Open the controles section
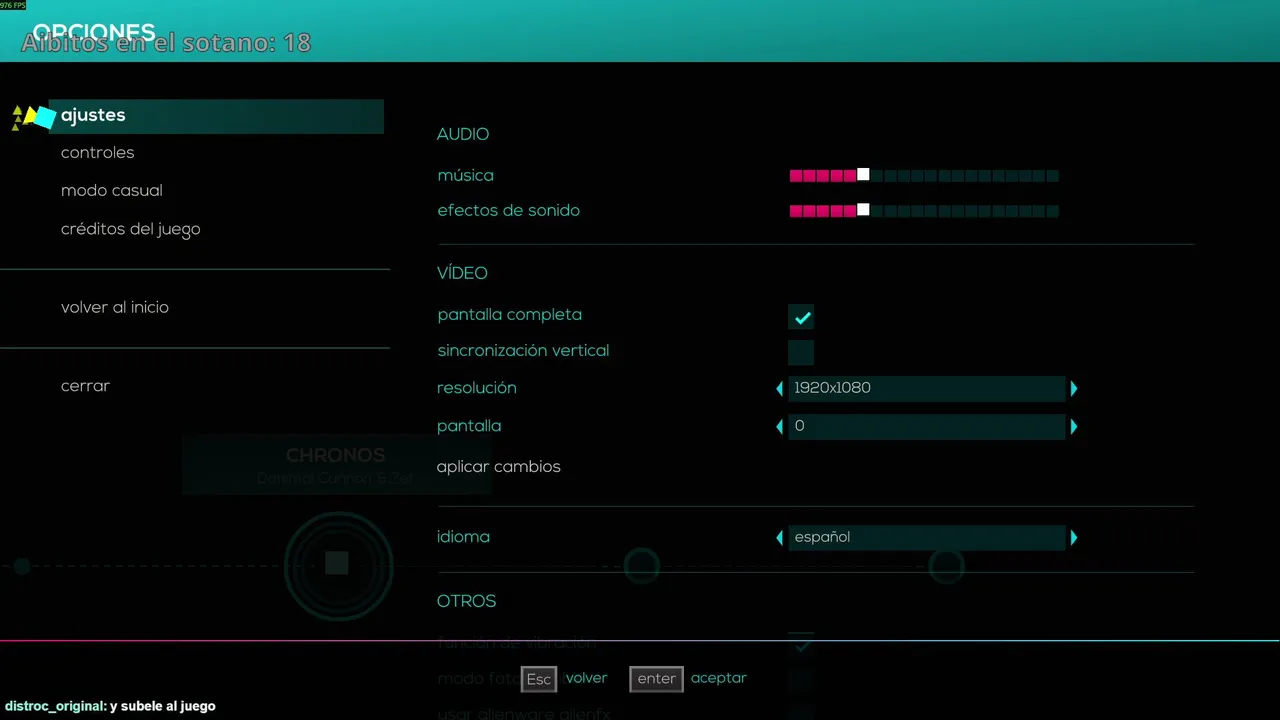1280x720 pixels. coord(97,153)
